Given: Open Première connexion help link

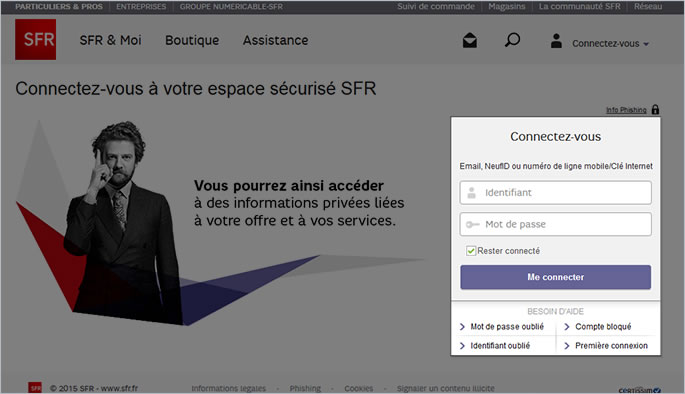Looking at the screenshot, I should coord(612,346).
